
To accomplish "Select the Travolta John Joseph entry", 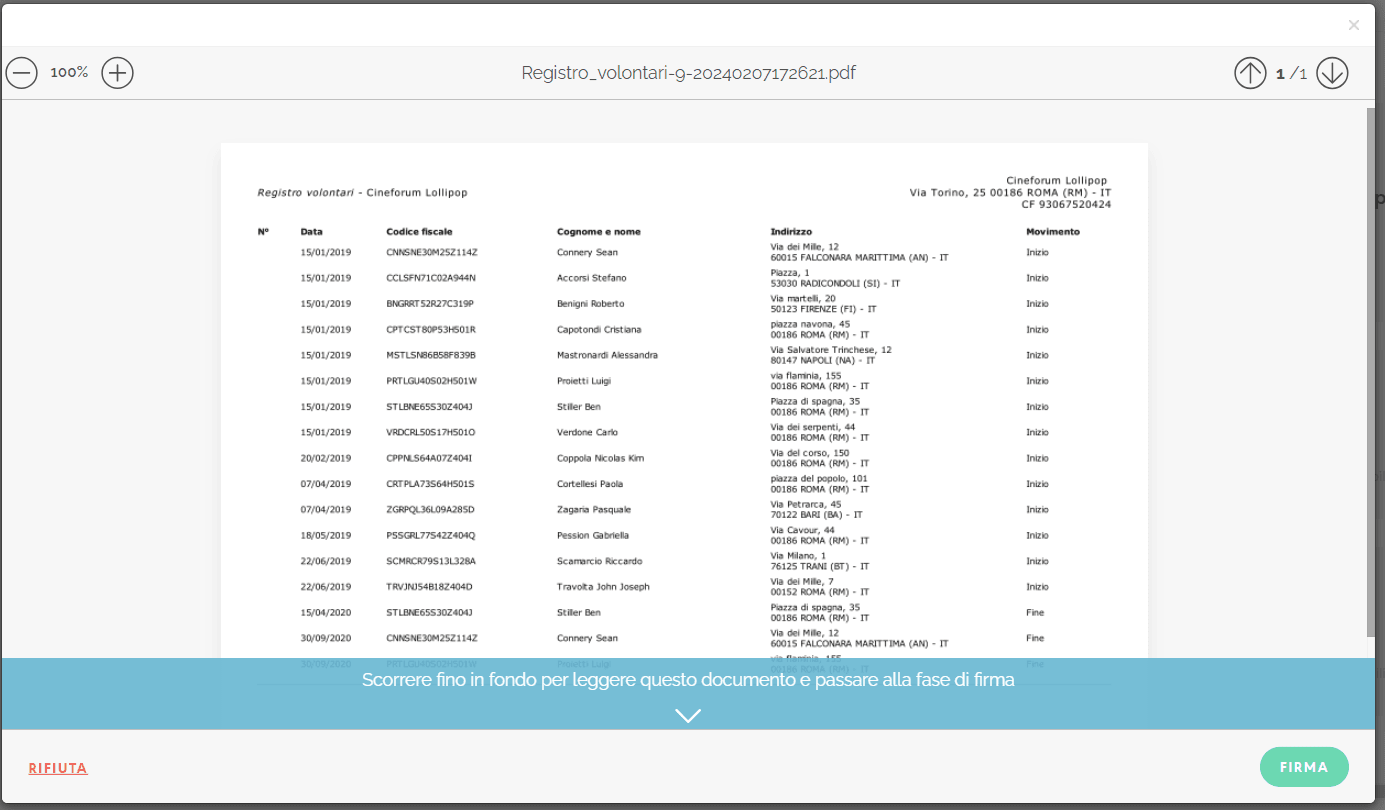I will (603, 587).
